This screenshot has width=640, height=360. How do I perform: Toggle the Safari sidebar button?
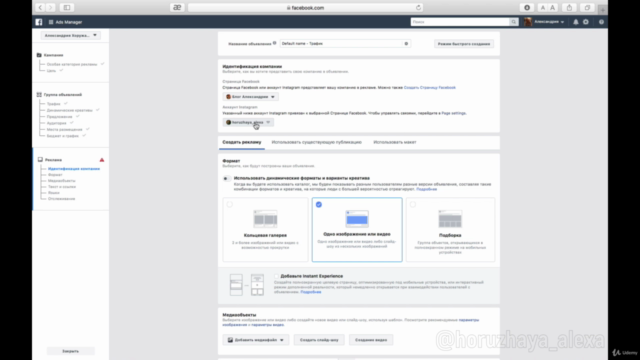[67, 7]
